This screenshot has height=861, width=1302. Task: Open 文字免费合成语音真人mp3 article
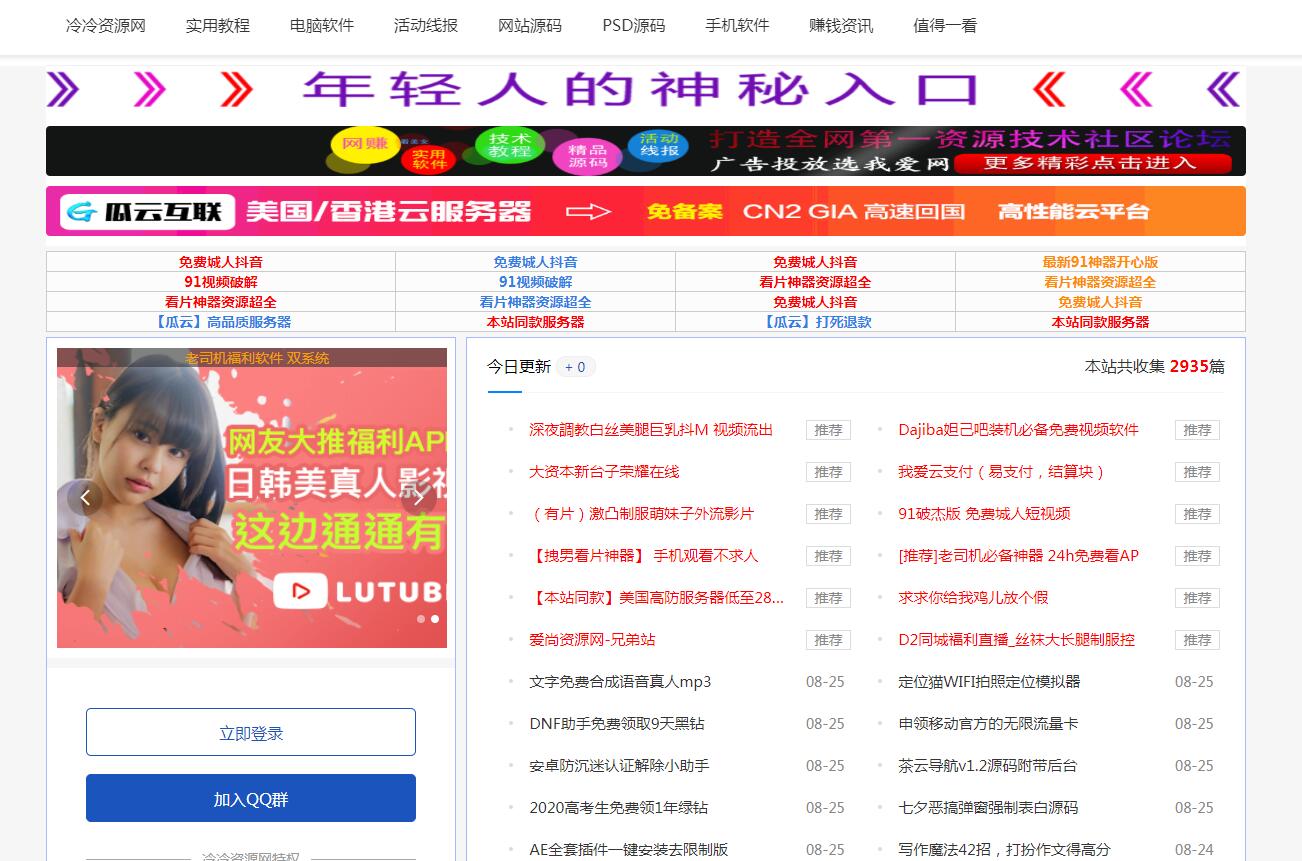[x=620, y=682]
